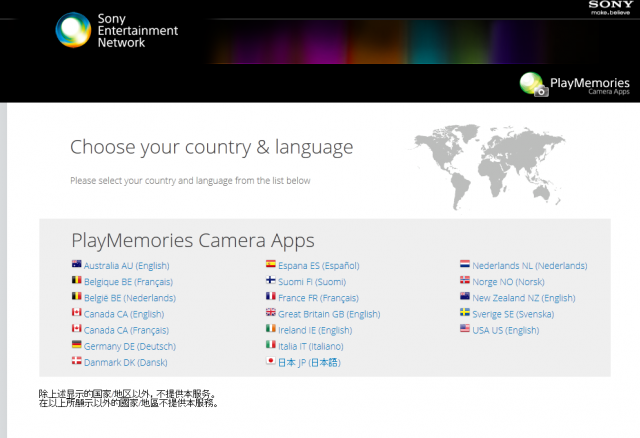Open Danmark DK (Dansk) link
Screen dimensions: 640x438
(x=126, y=362)
